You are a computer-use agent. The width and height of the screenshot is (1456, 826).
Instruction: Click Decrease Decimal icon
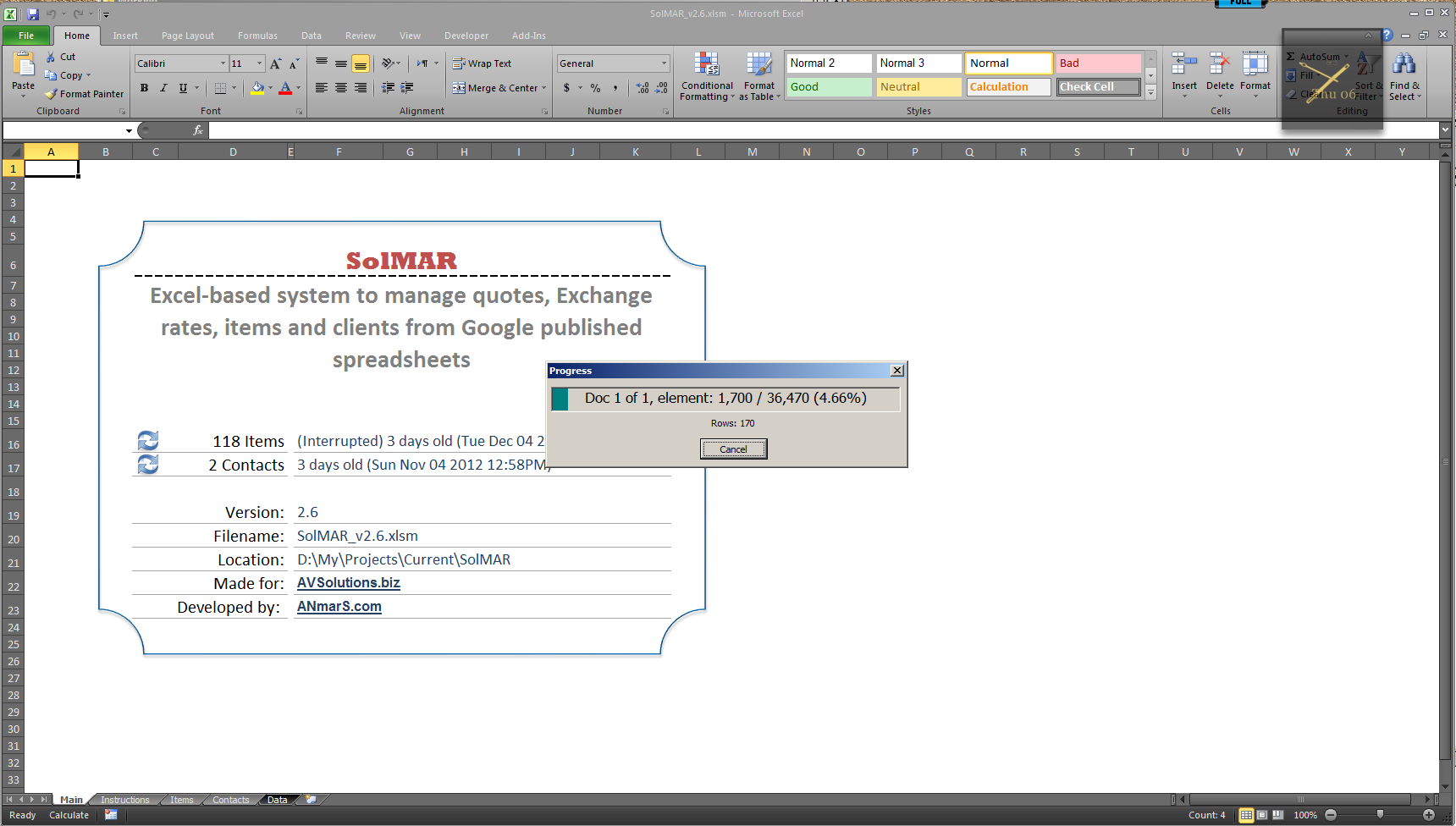(x=662, y=88)
